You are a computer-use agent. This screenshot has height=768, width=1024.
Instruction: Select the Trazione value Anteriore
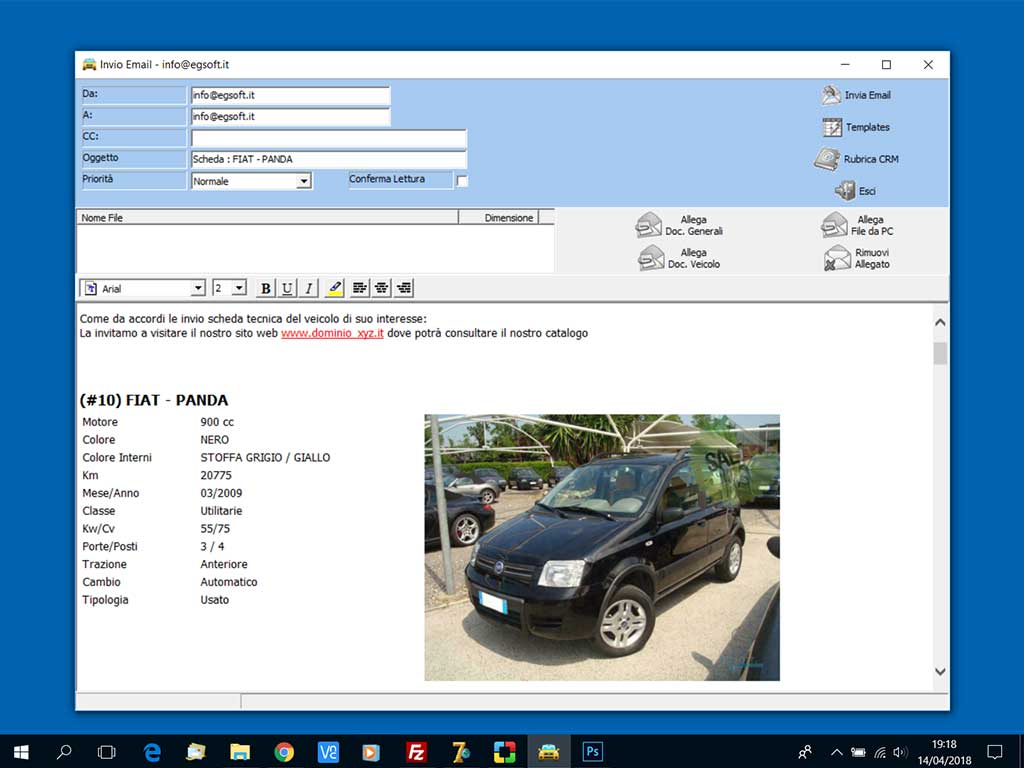224,564
